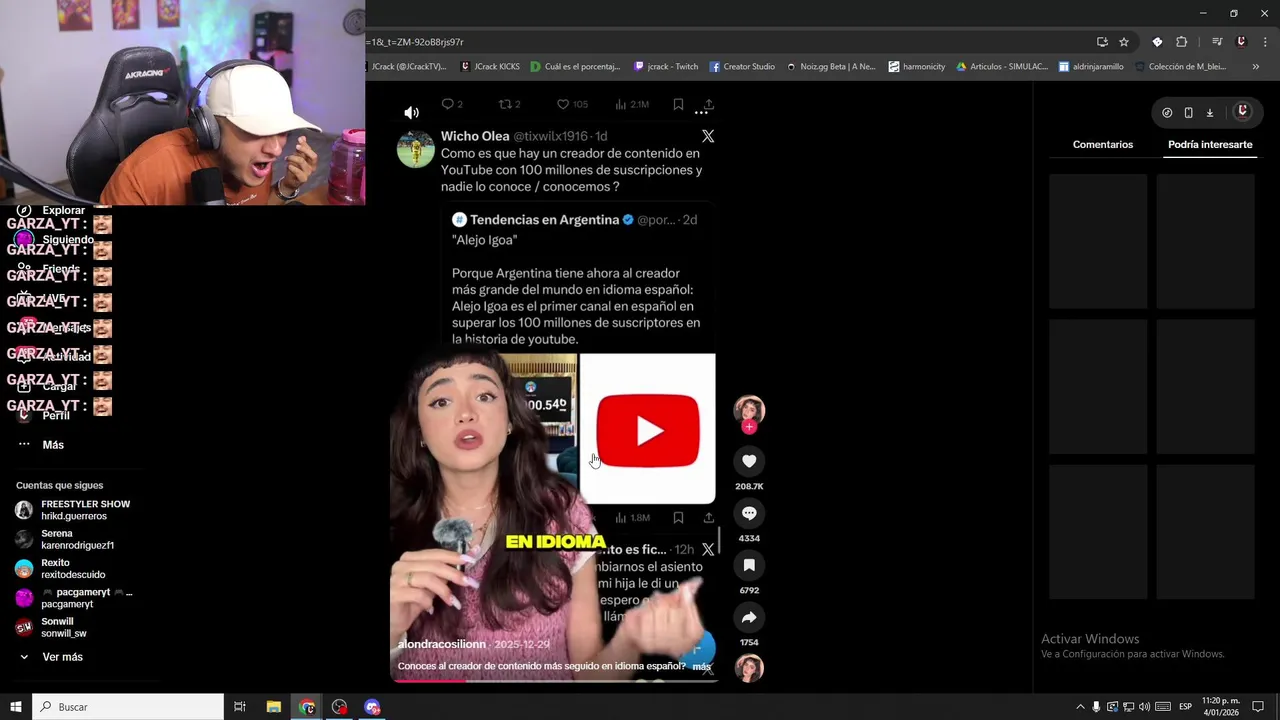Share the video with the 1754 arrow icon
The height and width of the screenshot is (720, 1280).
[x=749, y=617]
